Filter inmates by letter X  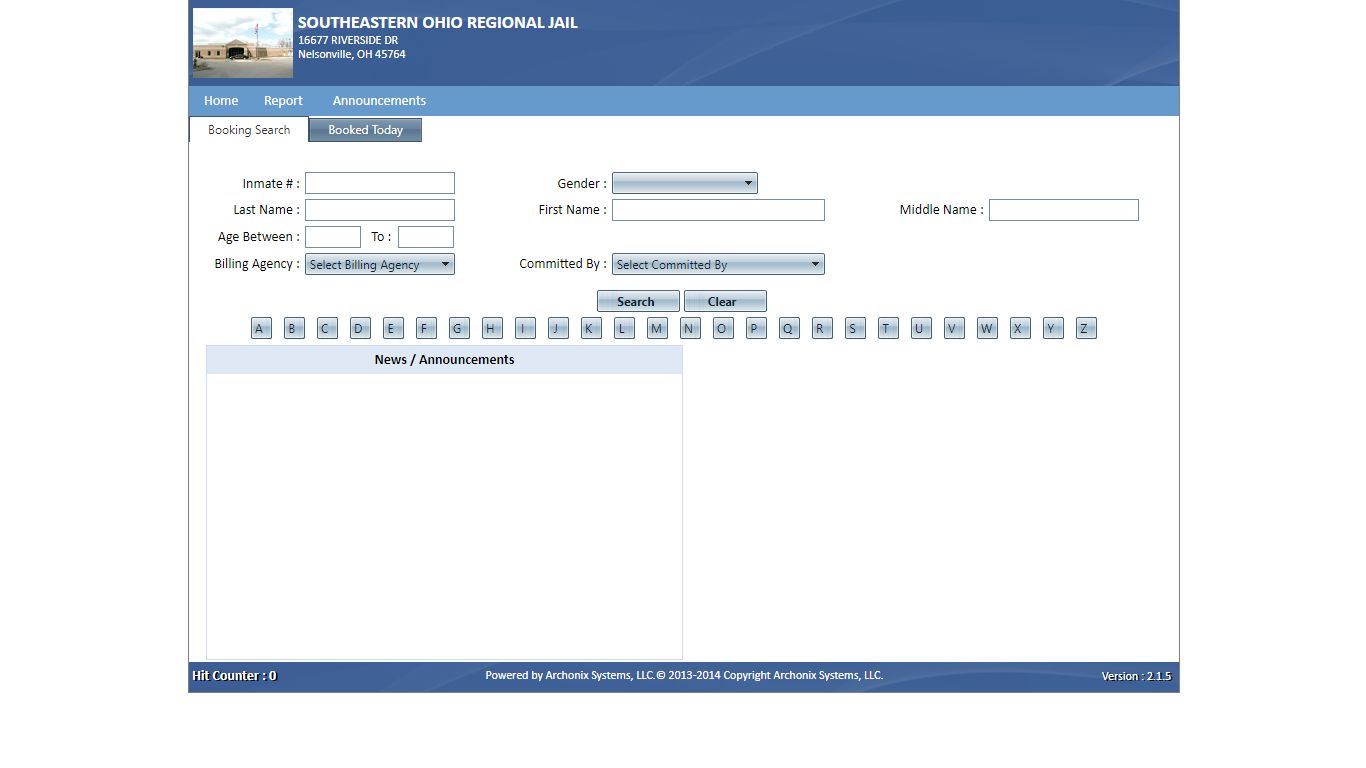(x=1020, y=328)
